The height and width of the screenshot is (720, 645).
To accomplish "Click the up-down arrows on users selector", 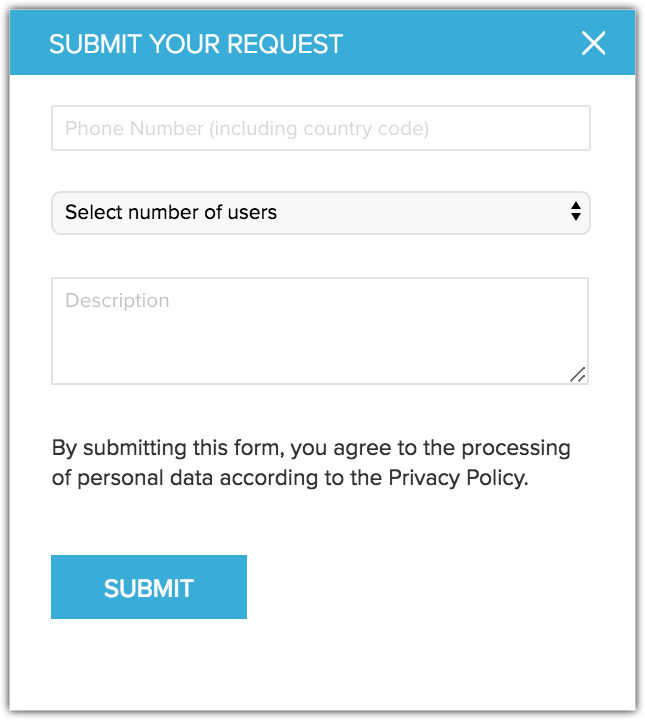I will tap(575, 212).
